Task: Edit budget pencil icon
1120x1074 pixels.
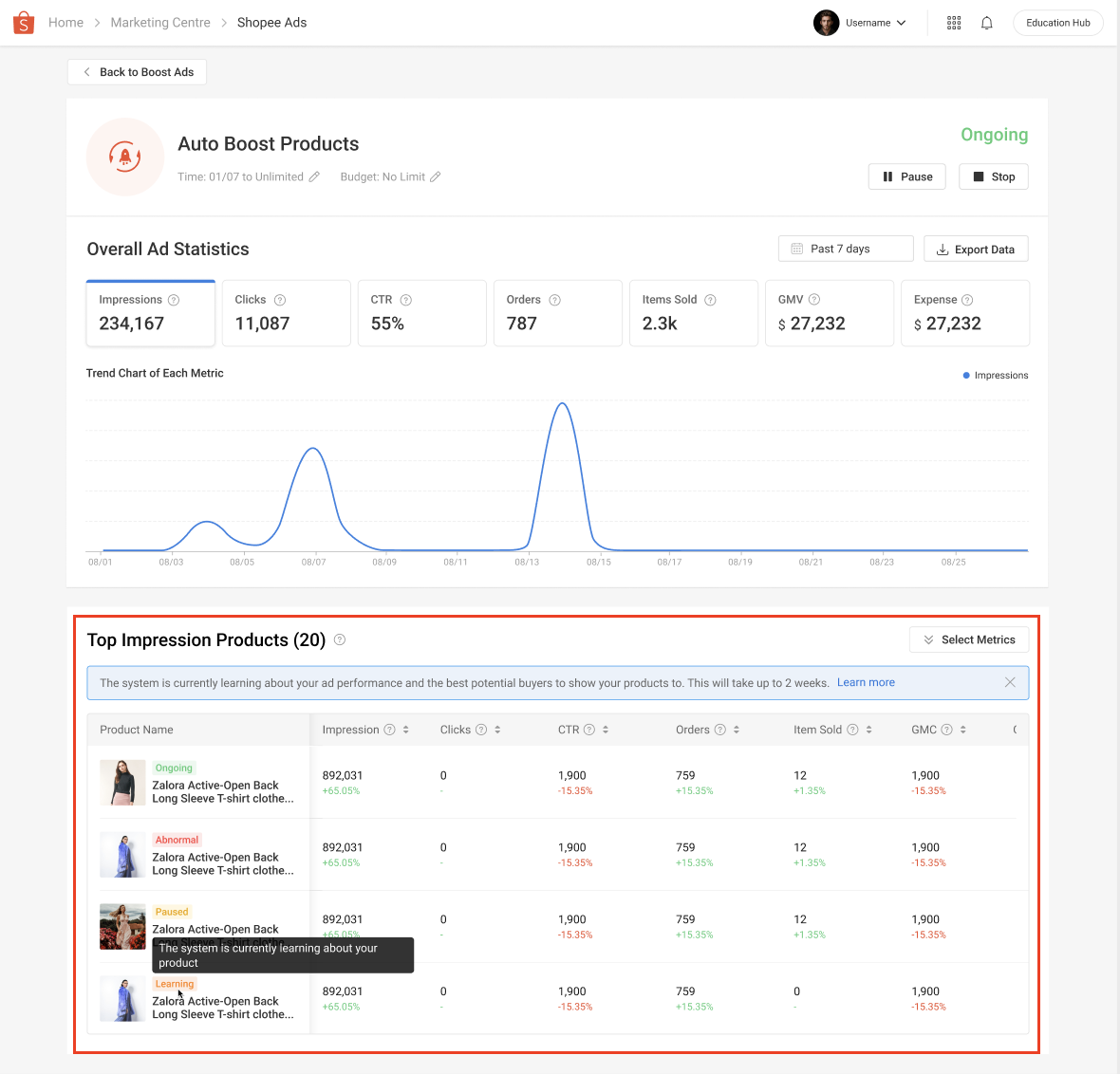Action: click(435, 176)
